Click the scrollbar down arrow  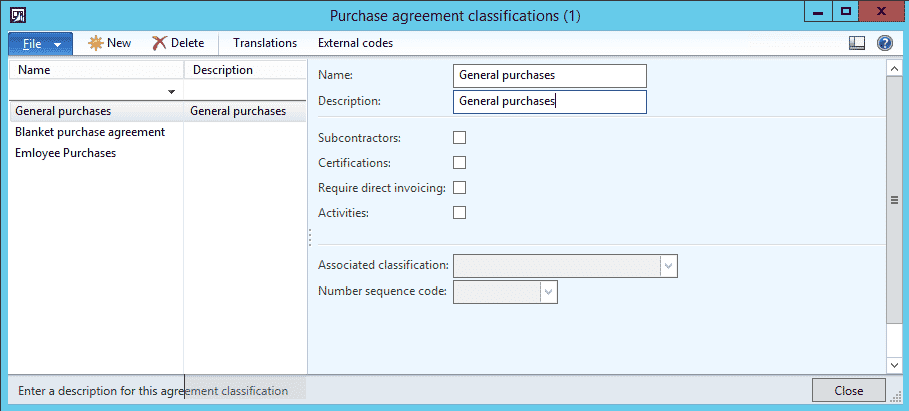[x=893, y=365]
